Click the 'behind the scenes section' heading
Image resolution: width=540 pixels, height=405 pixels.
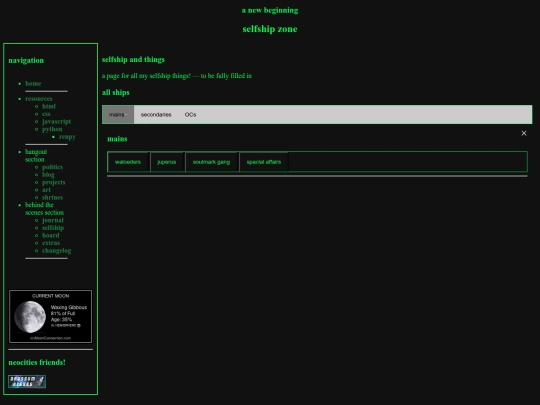44,209
